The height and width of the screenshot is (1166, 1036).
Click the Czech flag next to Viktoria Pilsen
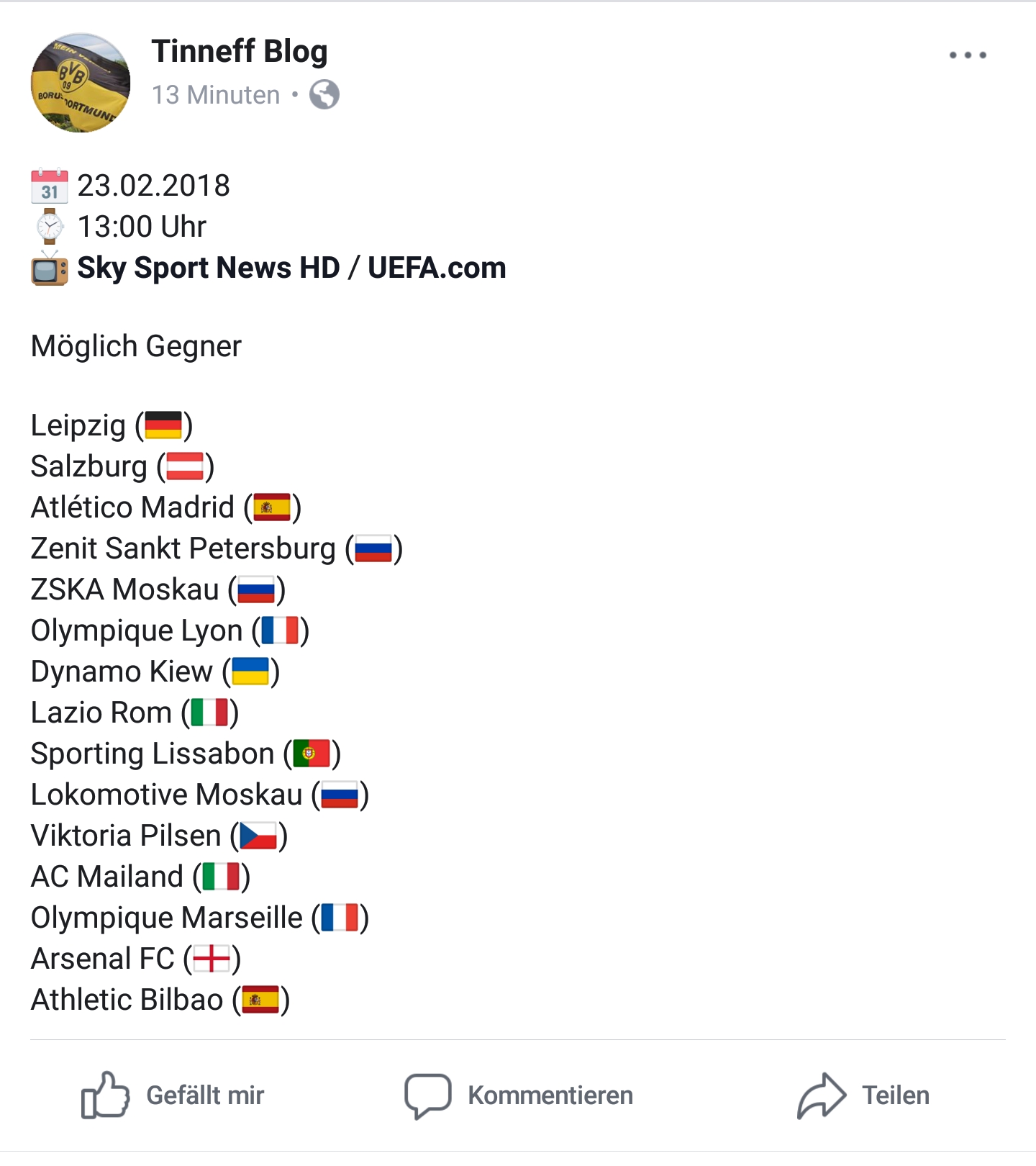coord(258,836)
